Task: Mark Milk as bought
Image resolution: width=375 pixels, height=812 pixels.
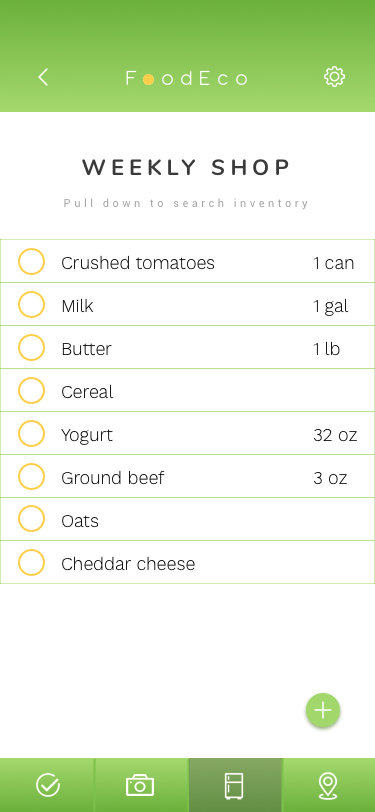Action: (x=31, y=304)
